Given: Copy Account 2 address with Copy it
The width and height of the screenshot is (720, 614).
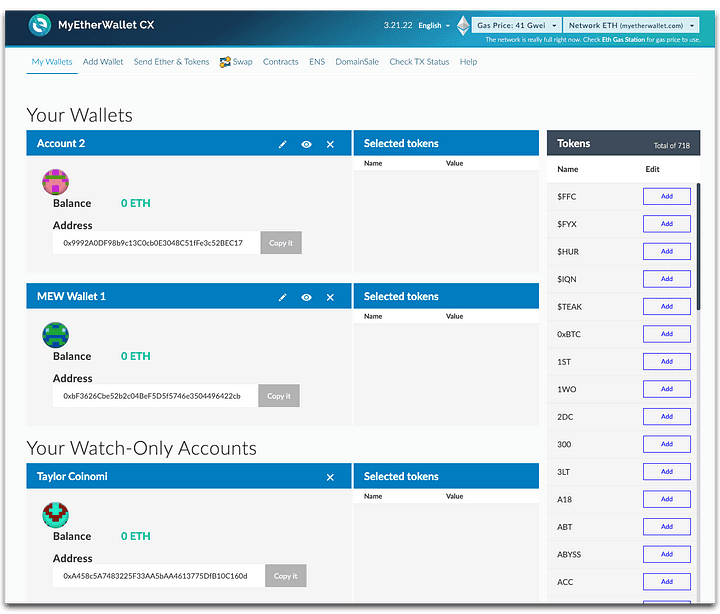Looking at the screenshot, I should [281, 243].
